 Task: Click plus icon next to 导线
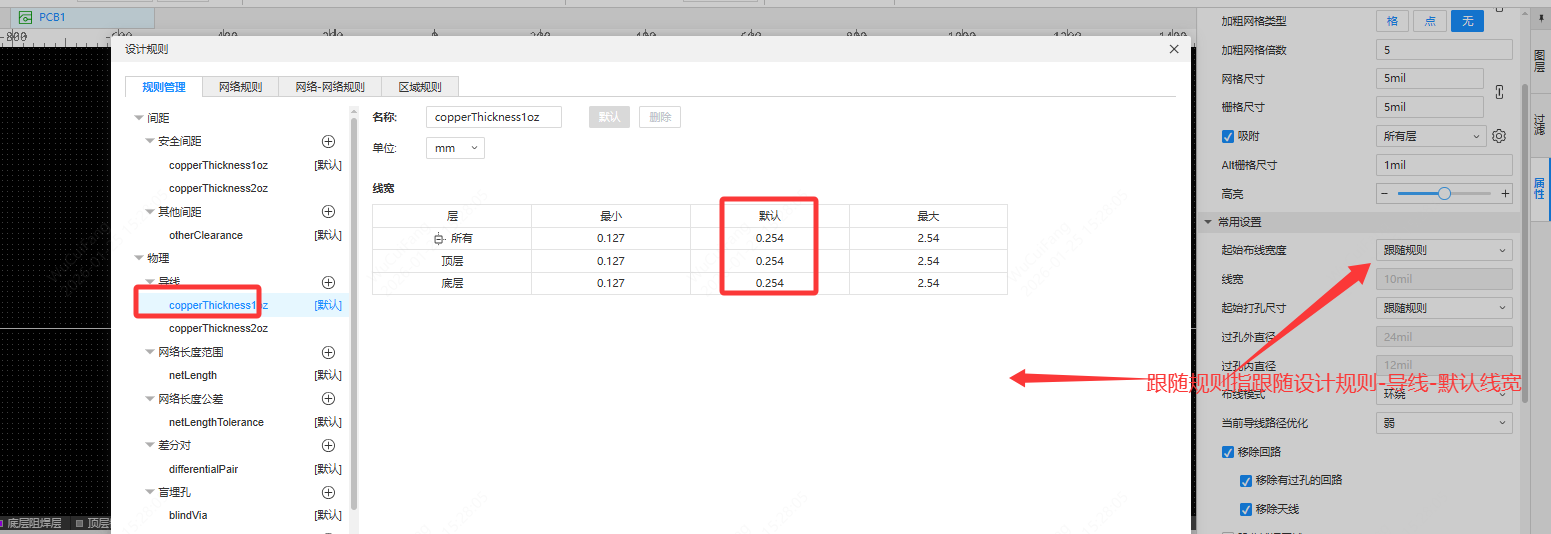click(x=328, y=282)
